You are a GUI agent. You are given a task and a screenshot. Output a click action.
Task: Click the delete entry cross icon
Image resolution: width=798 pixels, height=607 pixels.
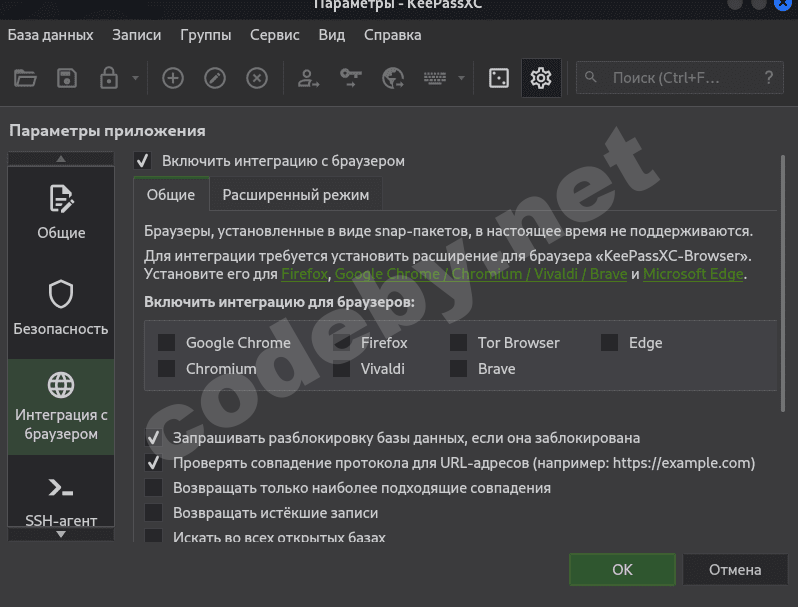(257, 78)
